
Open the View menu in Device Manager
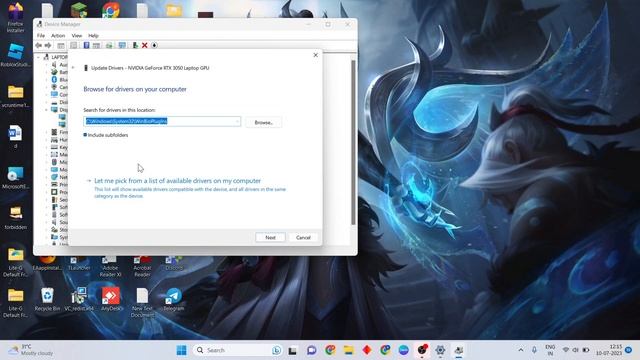point(76,36)
